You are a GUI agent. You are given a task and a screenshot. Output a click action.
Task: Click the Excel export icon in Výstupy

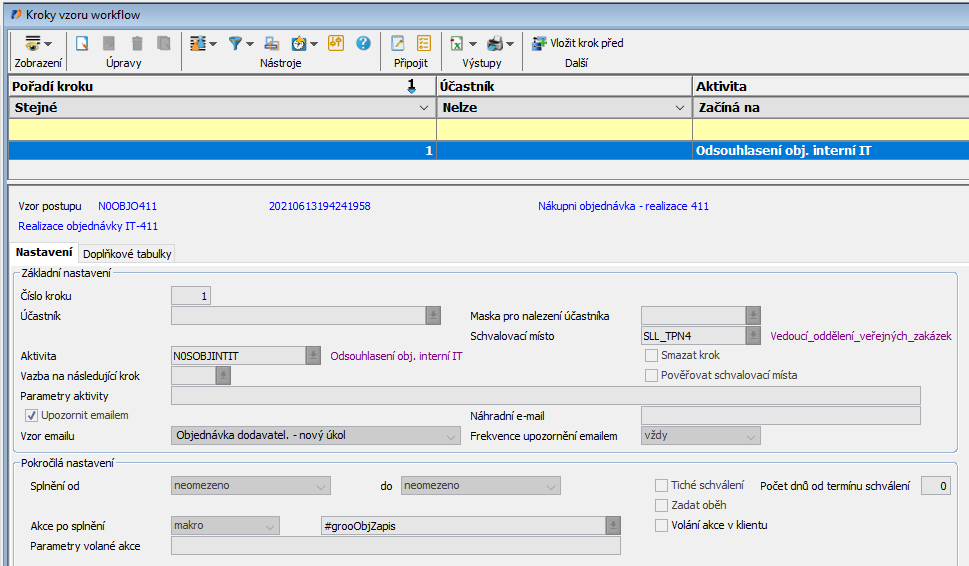pos(457,43)
